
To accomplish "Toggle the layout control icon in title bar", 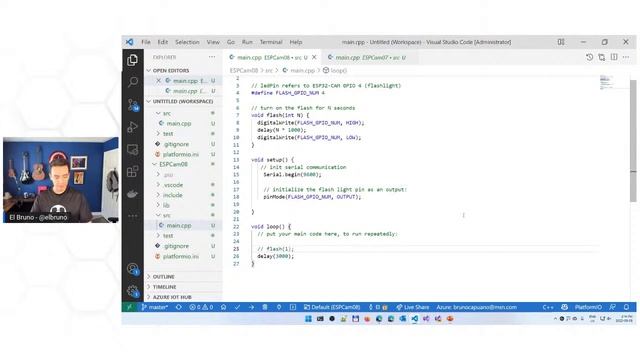I will (561, 42).
